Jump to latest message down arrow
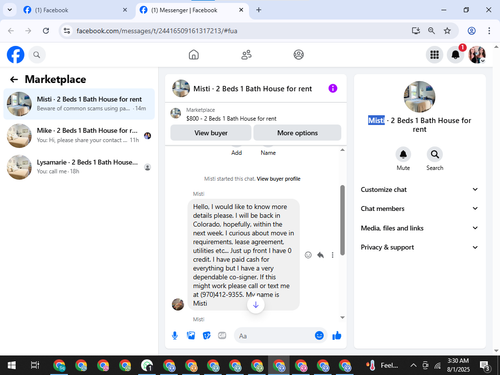The image size is (500, 375). (256, 305)
